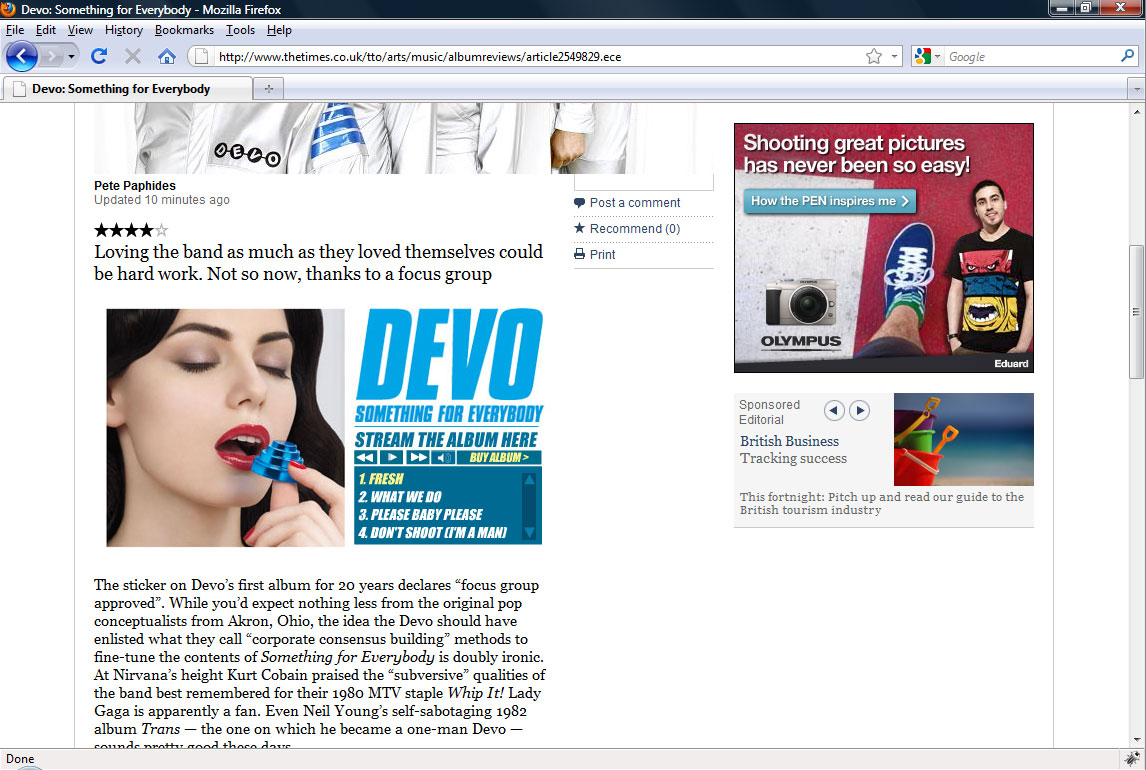Click the Recommend (0) link
This screenshot has height=770, width=1146.
pos(634,229)
